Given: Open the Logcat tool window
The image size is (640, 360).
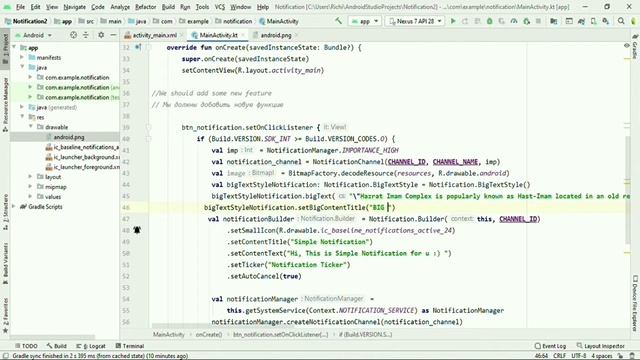Looking at the screenshot, I should (91, 346).
